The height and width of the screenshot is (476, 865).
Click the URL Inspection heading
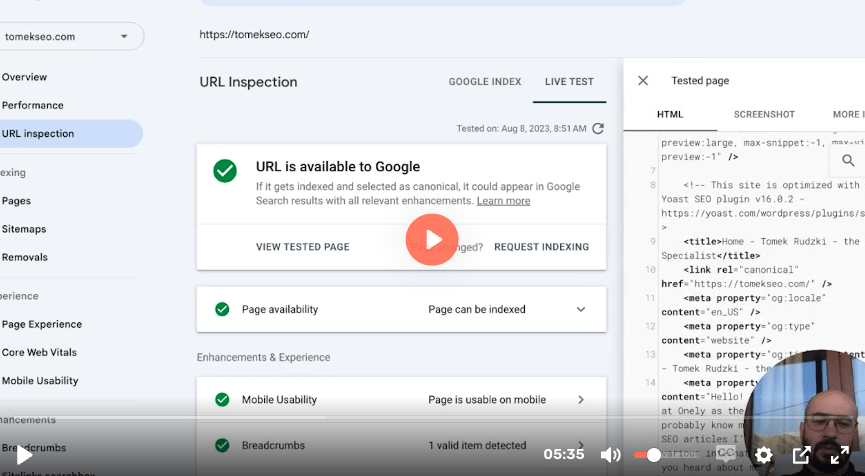[248, 82]
